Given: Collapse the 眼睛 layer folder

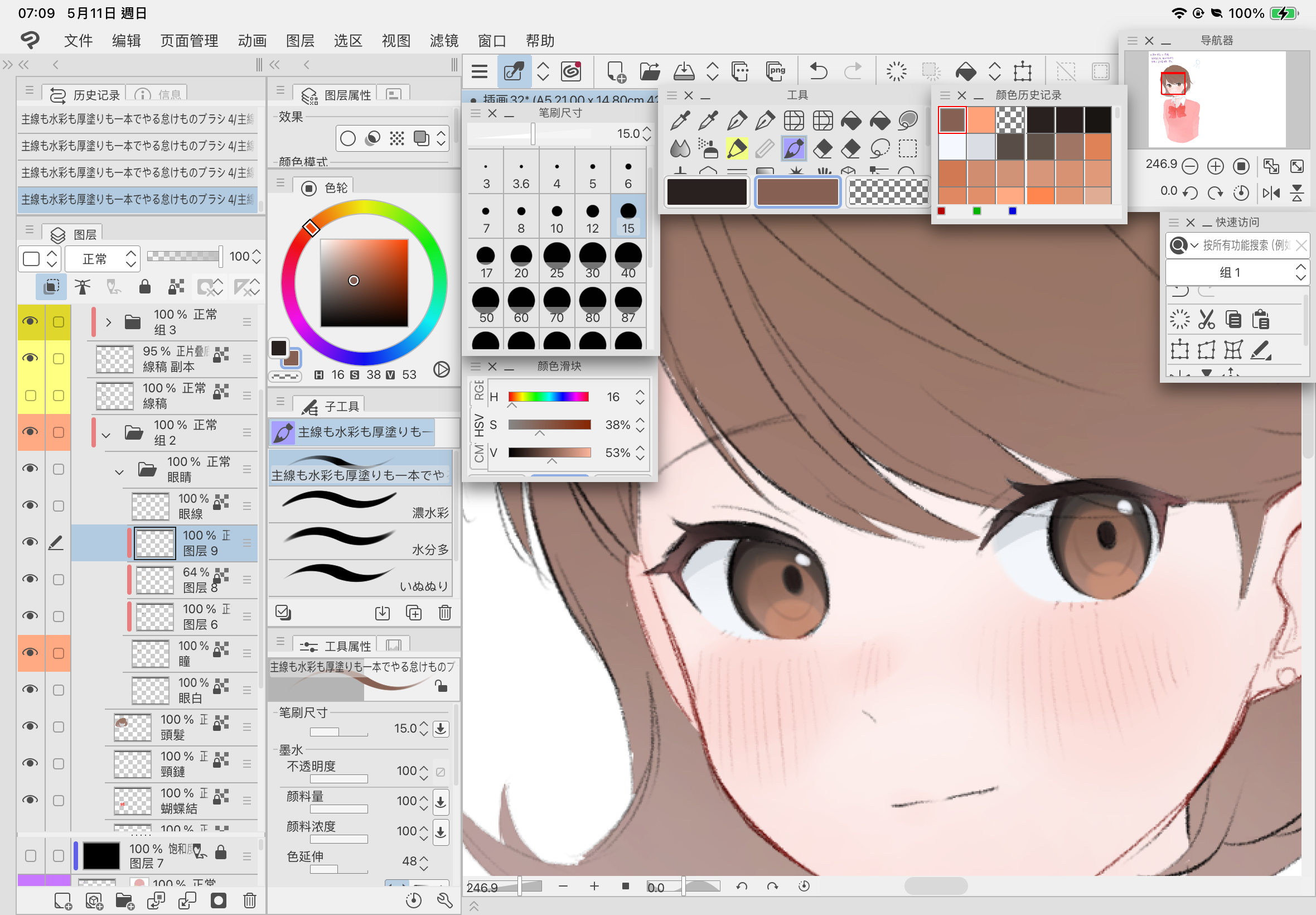Looking at the screenshot, I should (119, 472).
